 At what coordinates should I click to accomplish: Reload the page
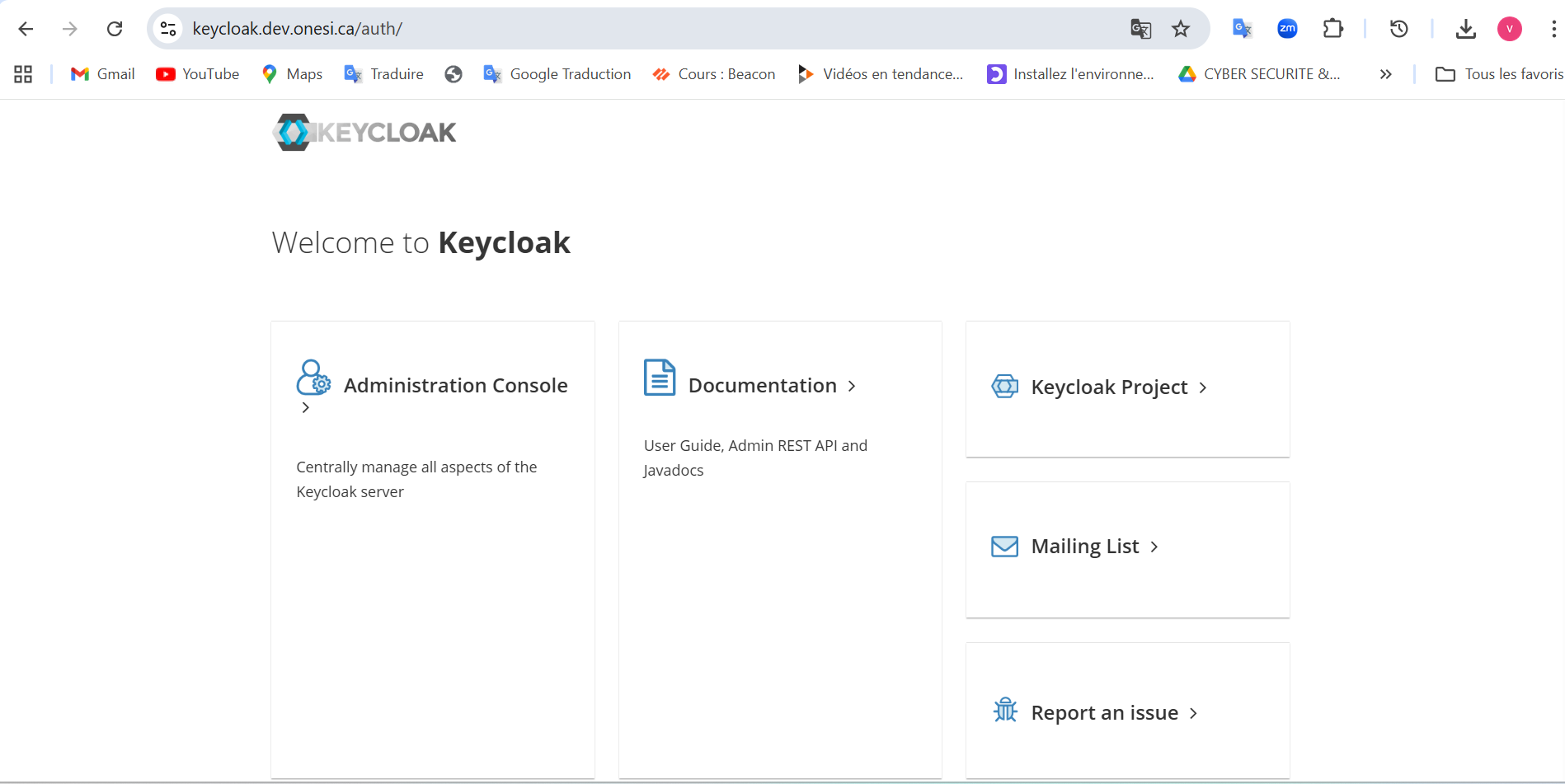pos(115,29)
